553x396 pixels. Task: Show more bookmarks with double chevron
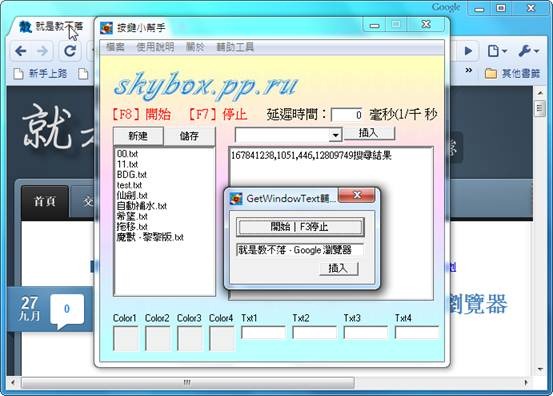(468, 70)
